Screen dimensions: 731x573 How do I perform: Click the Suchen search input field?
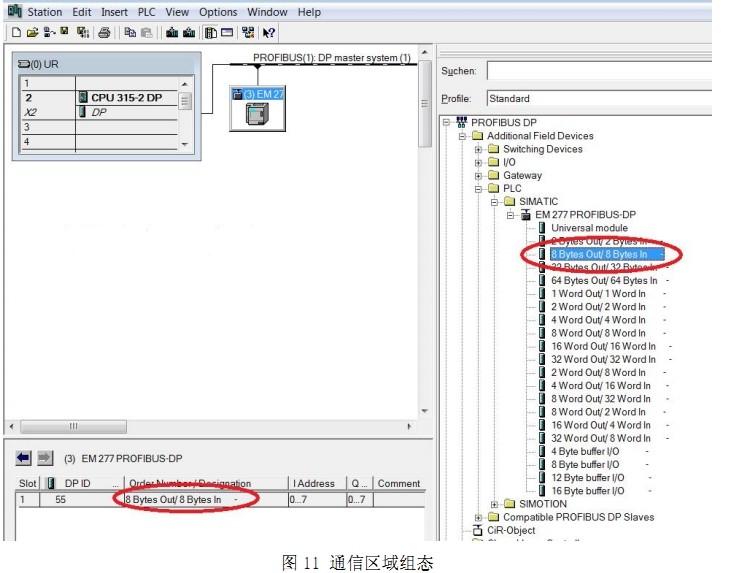point(599,71)
